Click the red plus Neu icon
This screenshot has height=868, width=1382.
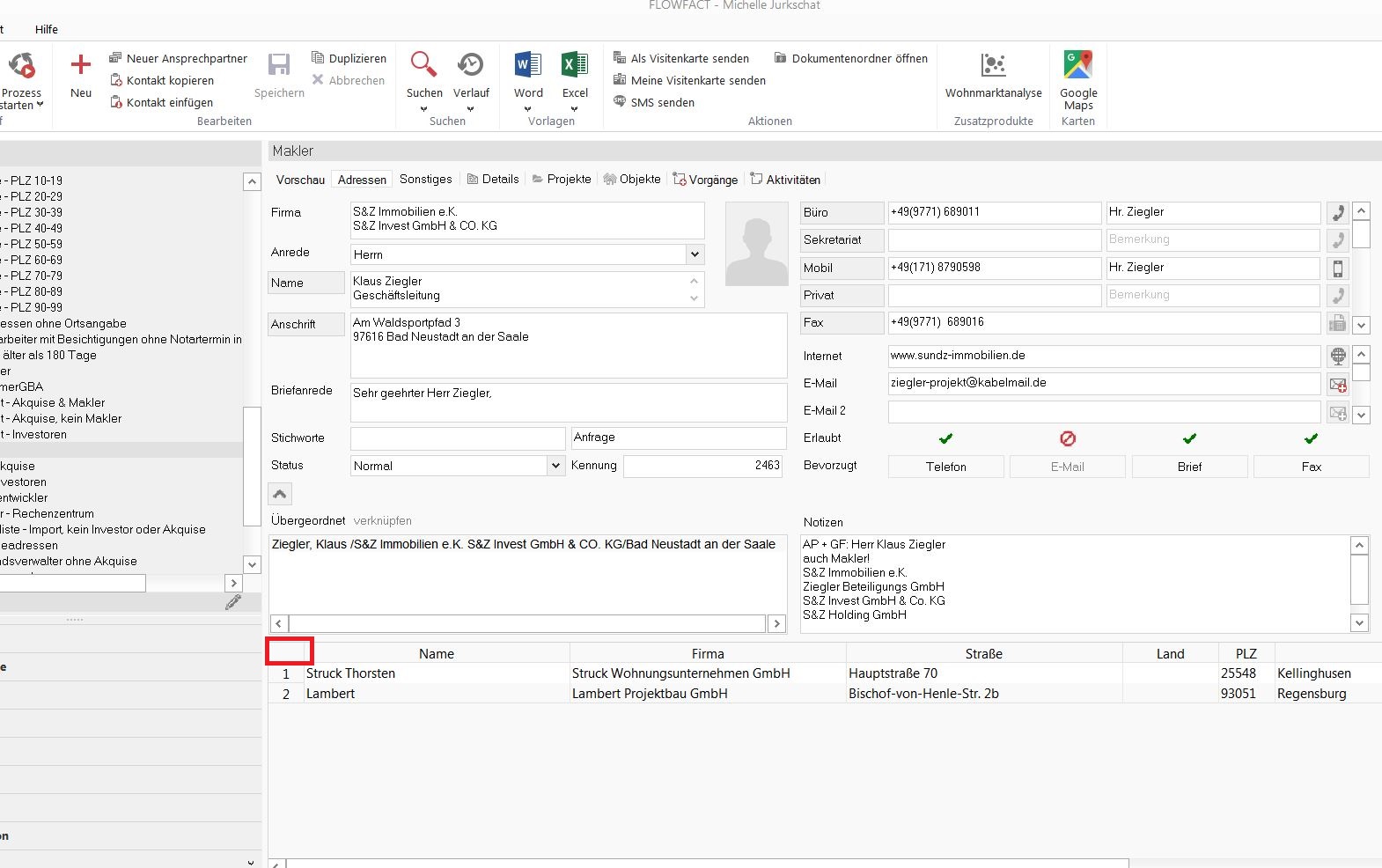80,66
